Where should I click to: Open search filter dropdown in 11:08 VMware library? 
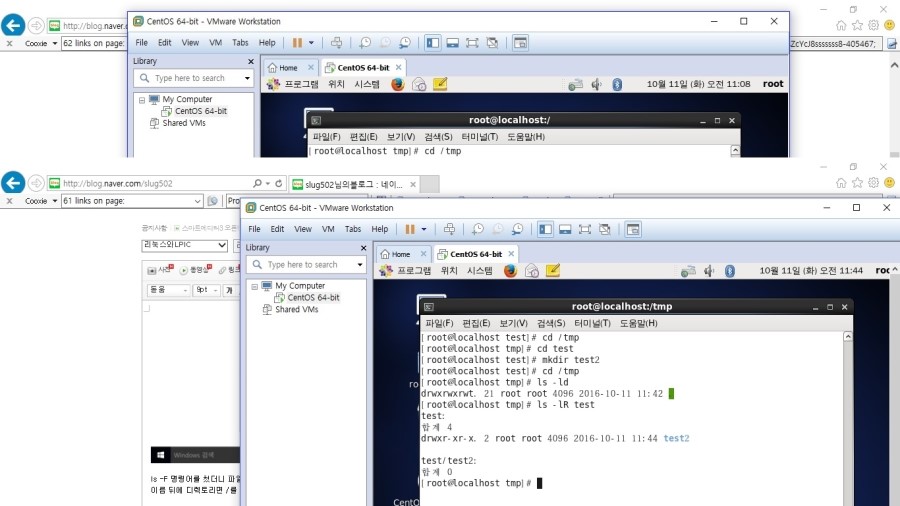click(x=247, y=78)
